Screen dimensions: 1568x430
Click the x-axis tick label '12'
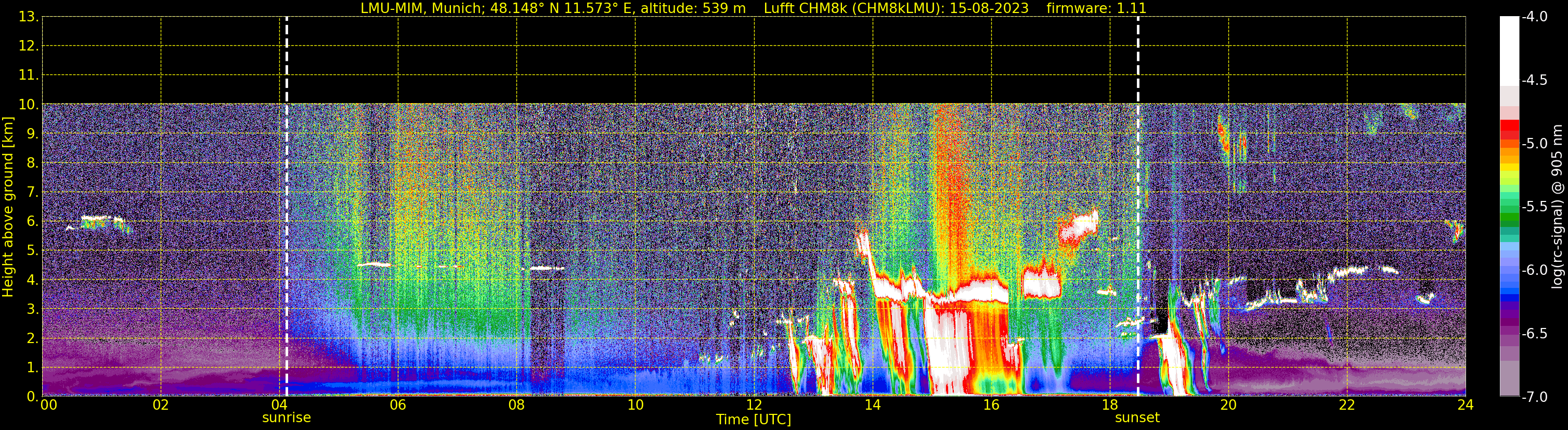754,405
